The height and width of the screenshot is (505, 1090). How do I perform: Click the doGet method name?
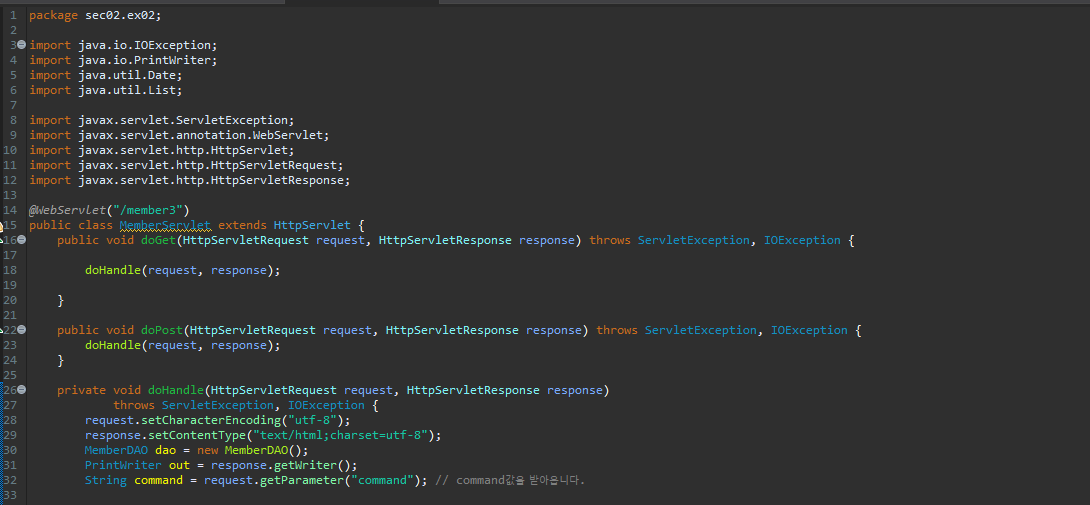158,240
